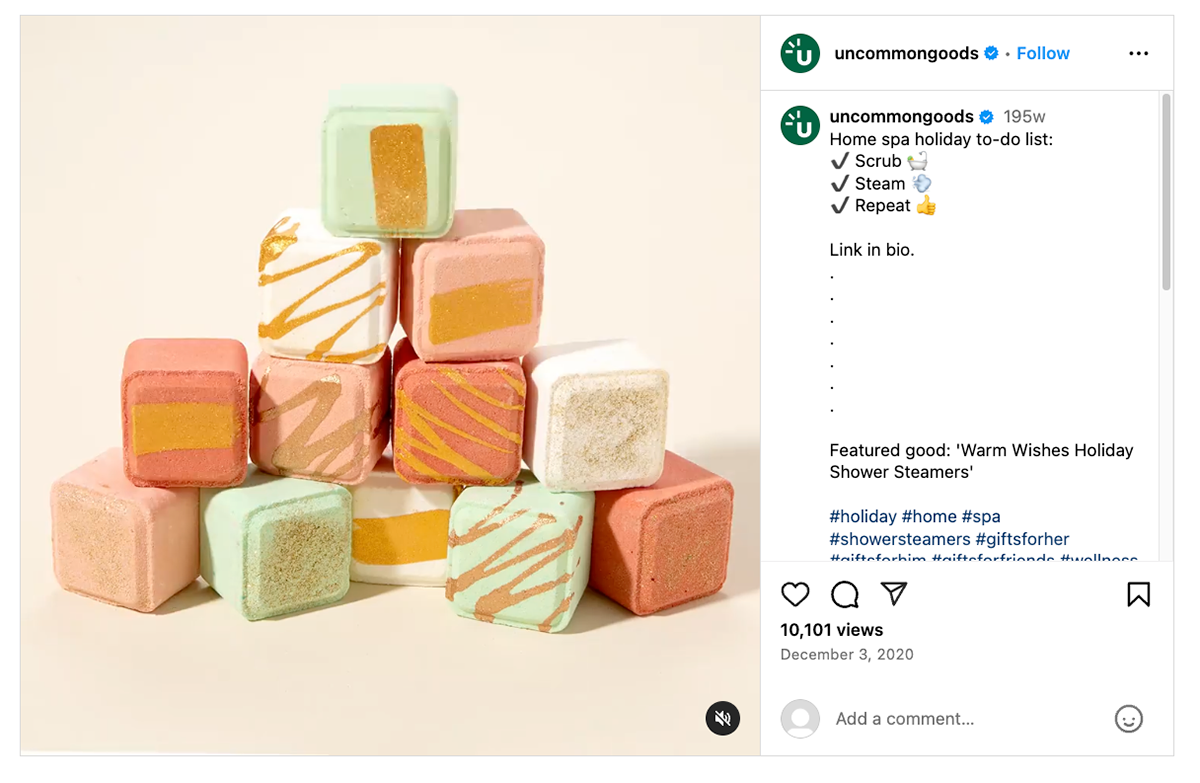Open the #showersteamers hashtag
1200x783 pixels.
coord(900,539)
